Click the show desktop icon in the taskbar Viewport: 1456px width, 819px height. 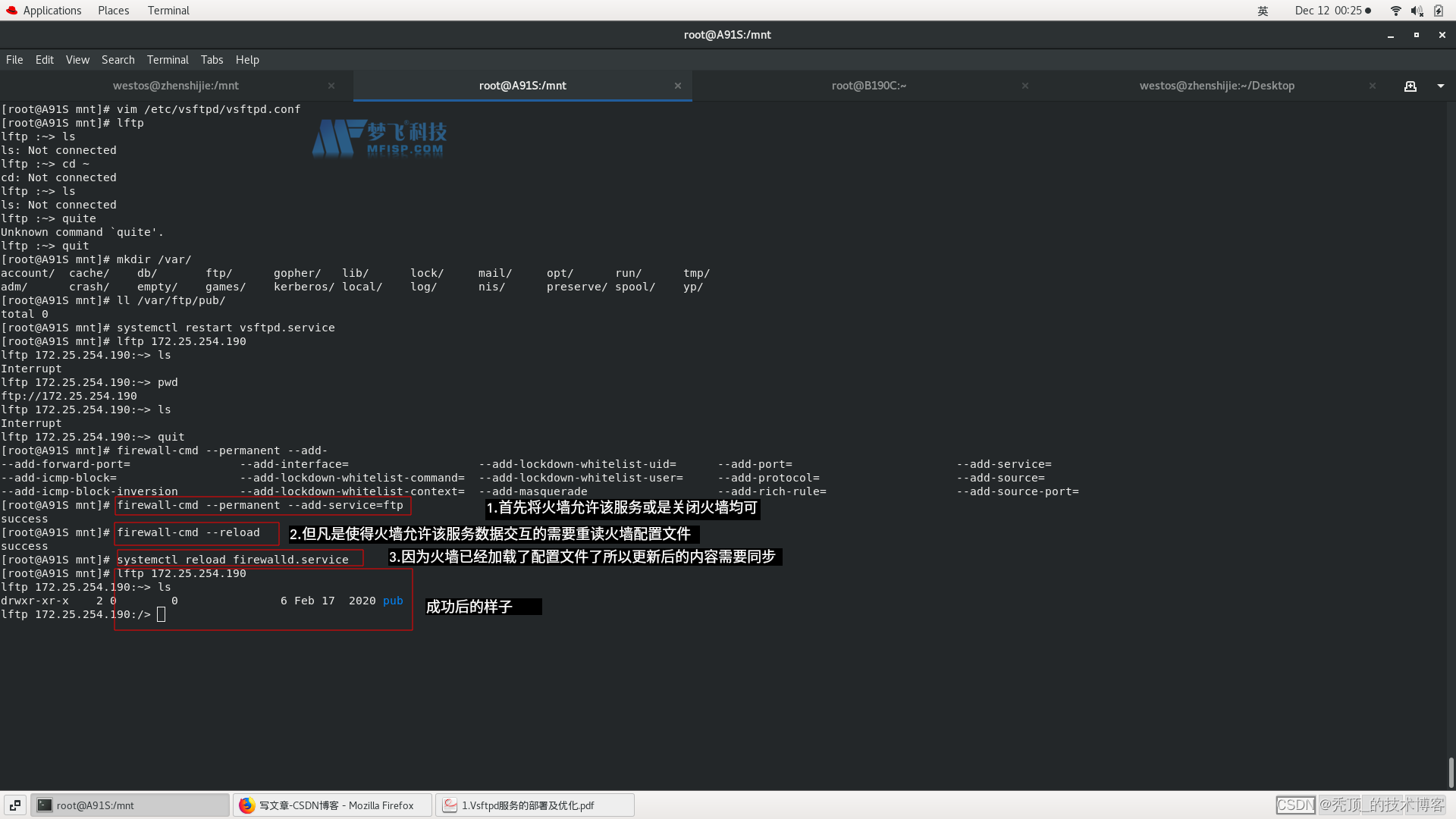coord(14,805)
